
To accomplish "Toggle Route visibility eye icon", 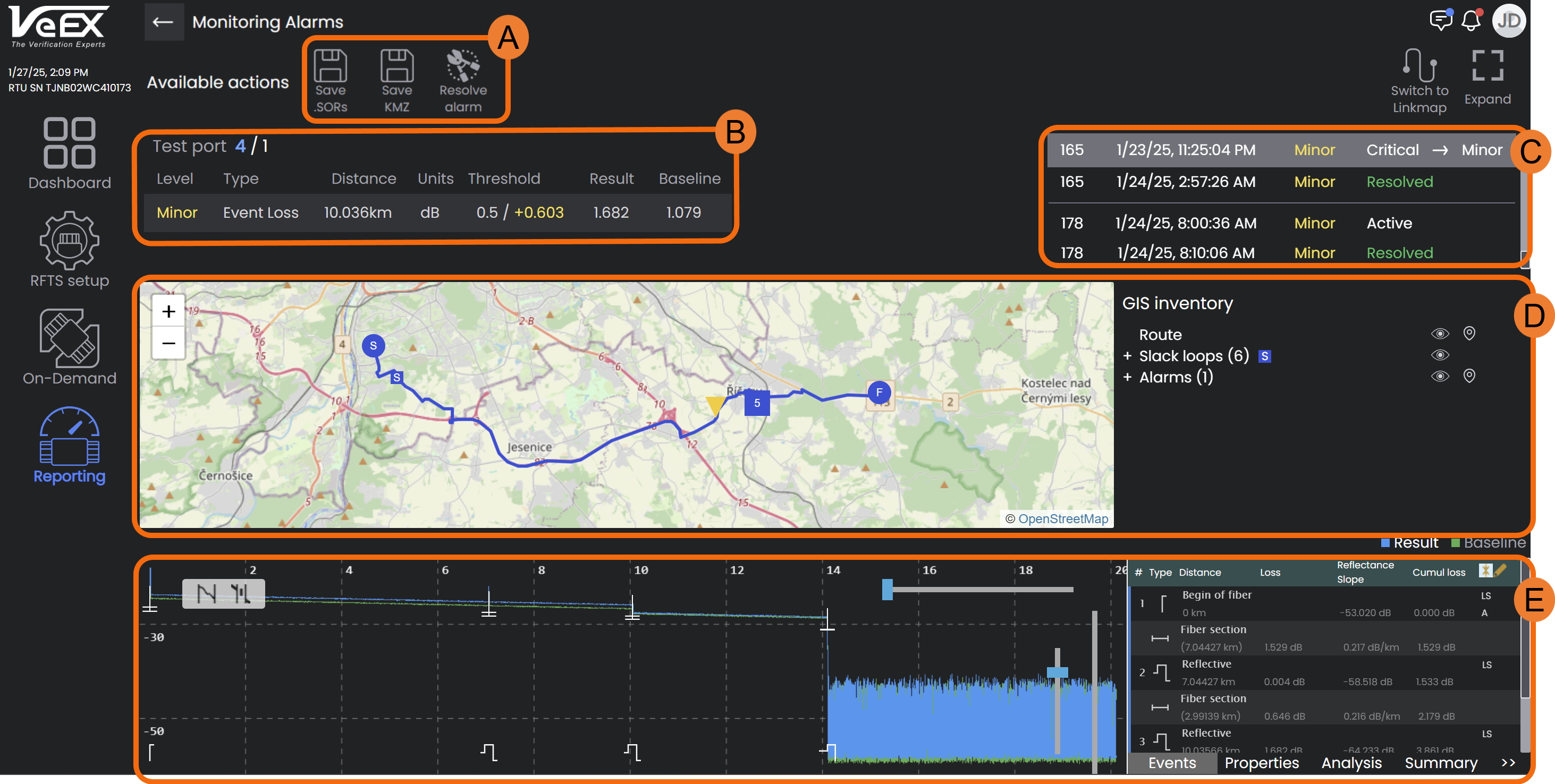I will pos(1440,334).
